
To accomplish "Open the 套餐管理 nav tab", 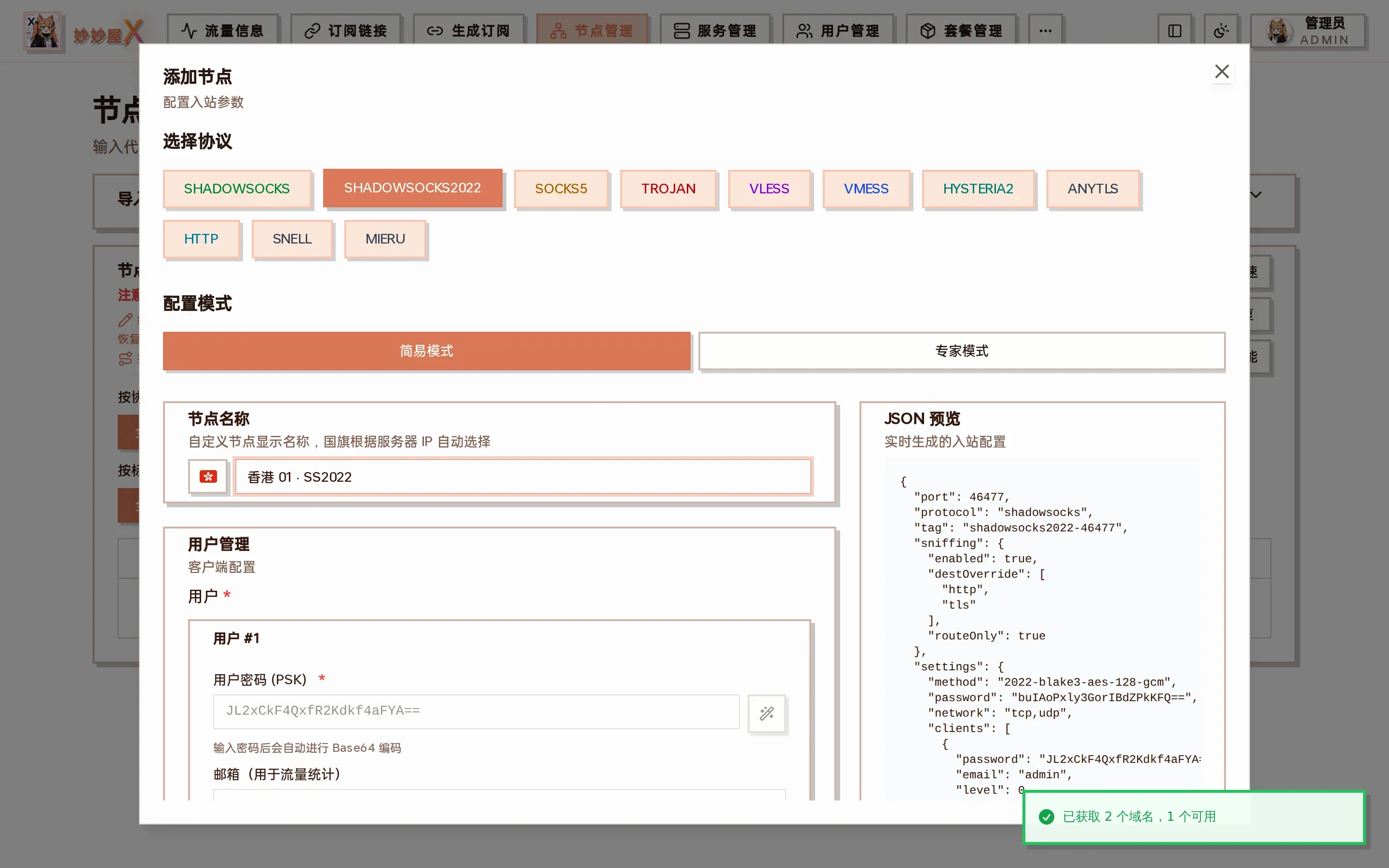I will coord(961,31).
